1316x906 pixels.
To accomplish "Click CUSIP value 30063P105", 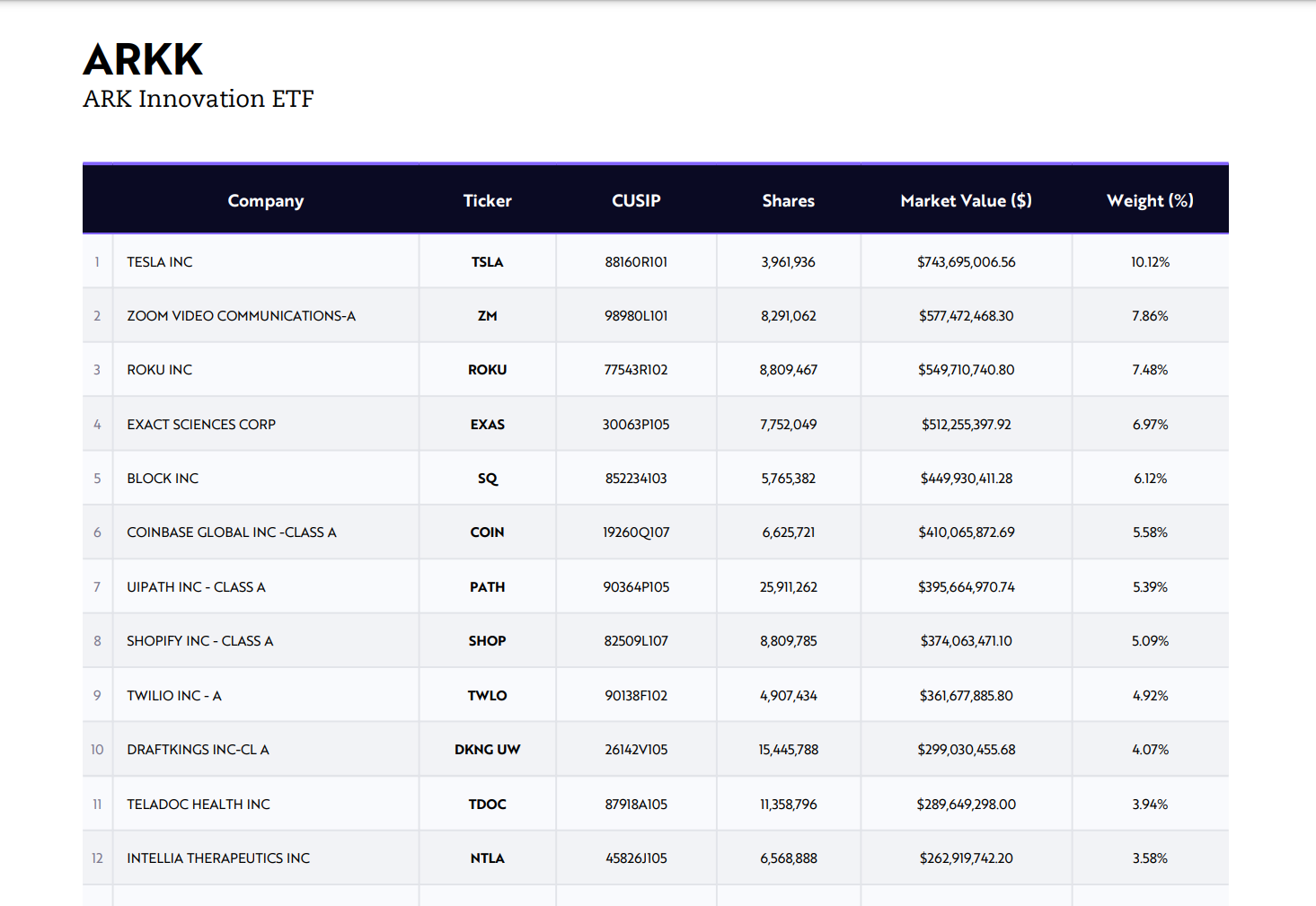I will 636,425.
